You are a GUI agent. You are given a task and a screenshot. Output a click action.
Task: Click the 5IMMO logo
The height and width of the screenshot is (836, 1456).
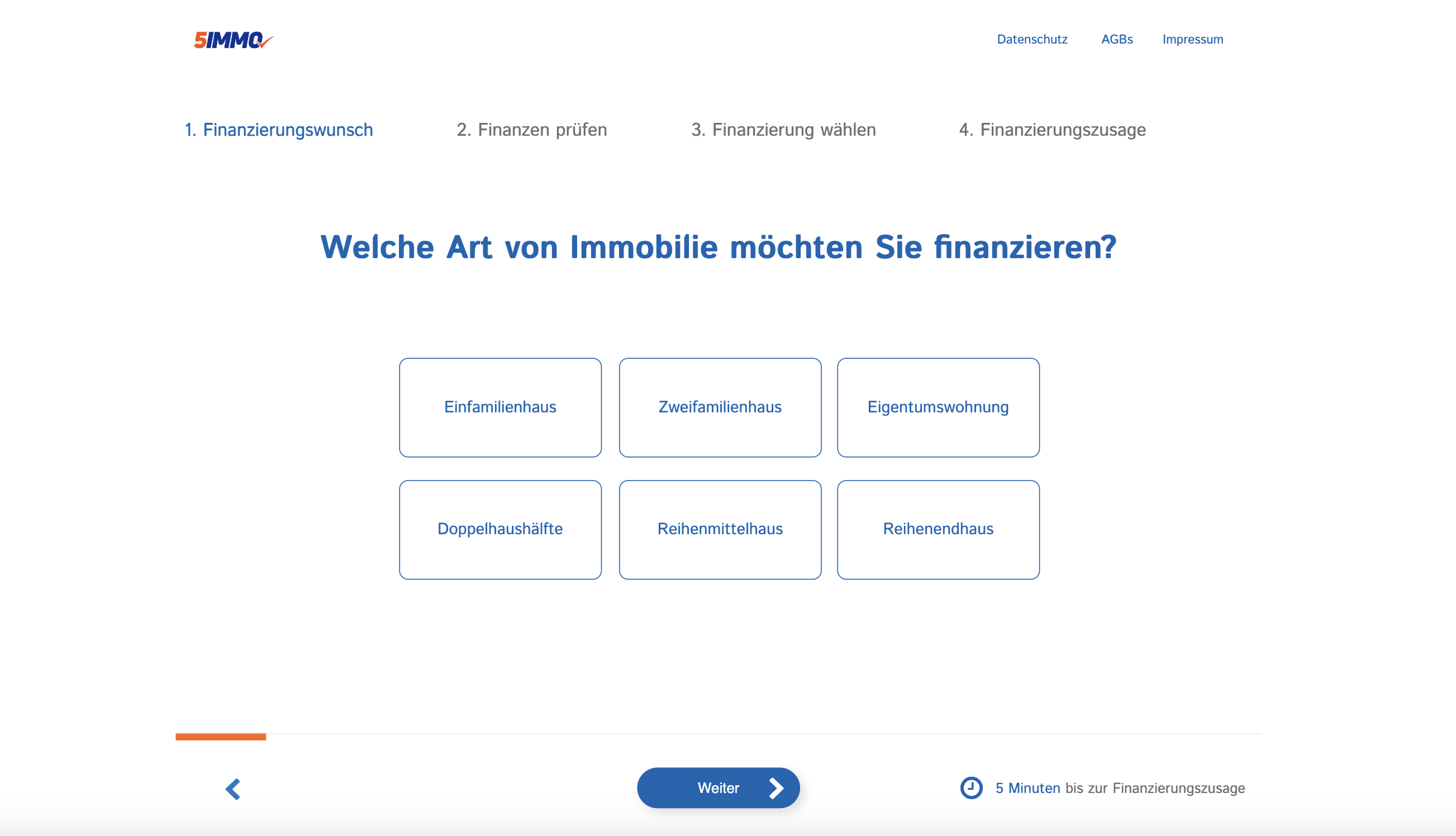click(x=233, y=40)
